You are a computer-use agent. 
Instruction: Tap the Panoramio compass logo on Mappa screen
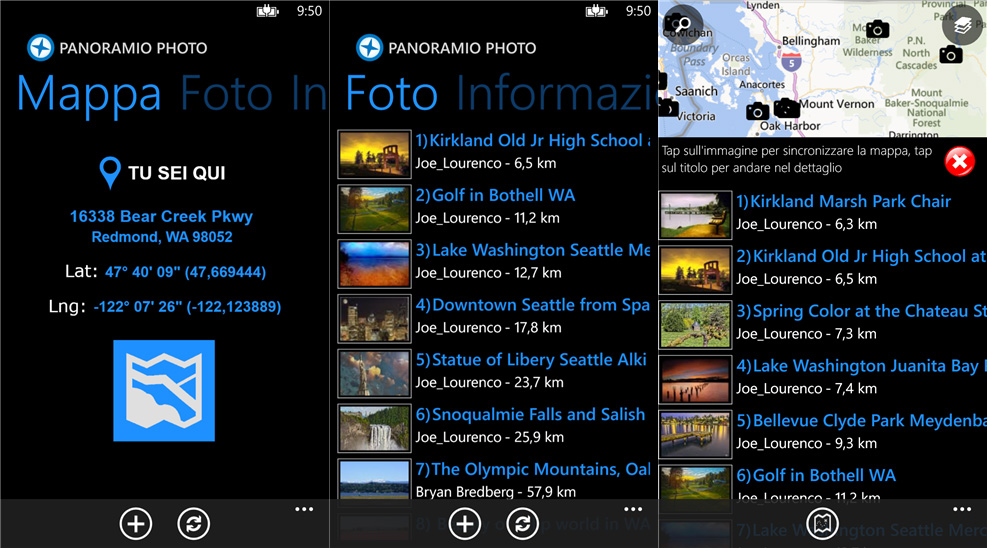tap(40, 48)
